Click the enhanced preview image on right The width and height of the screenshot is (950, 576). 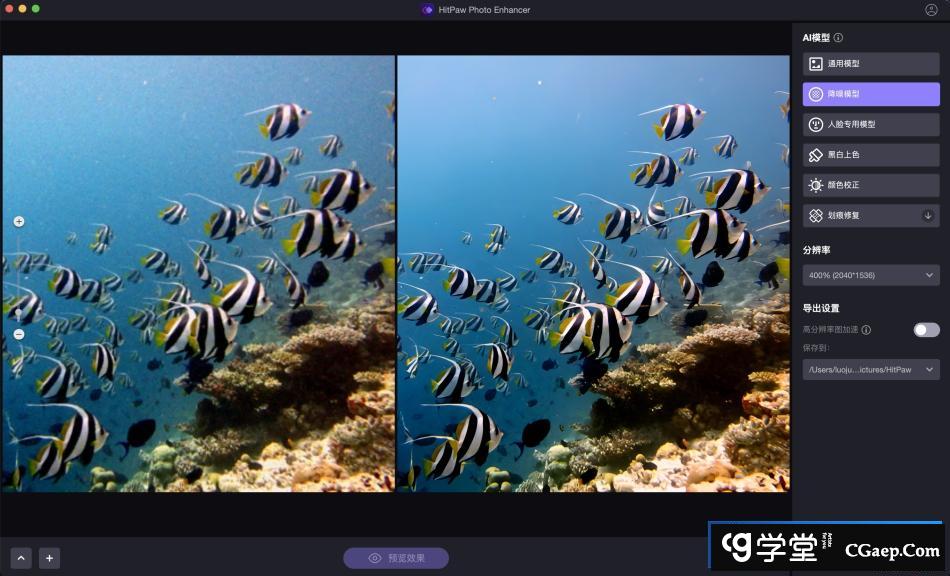pos(593,273)
